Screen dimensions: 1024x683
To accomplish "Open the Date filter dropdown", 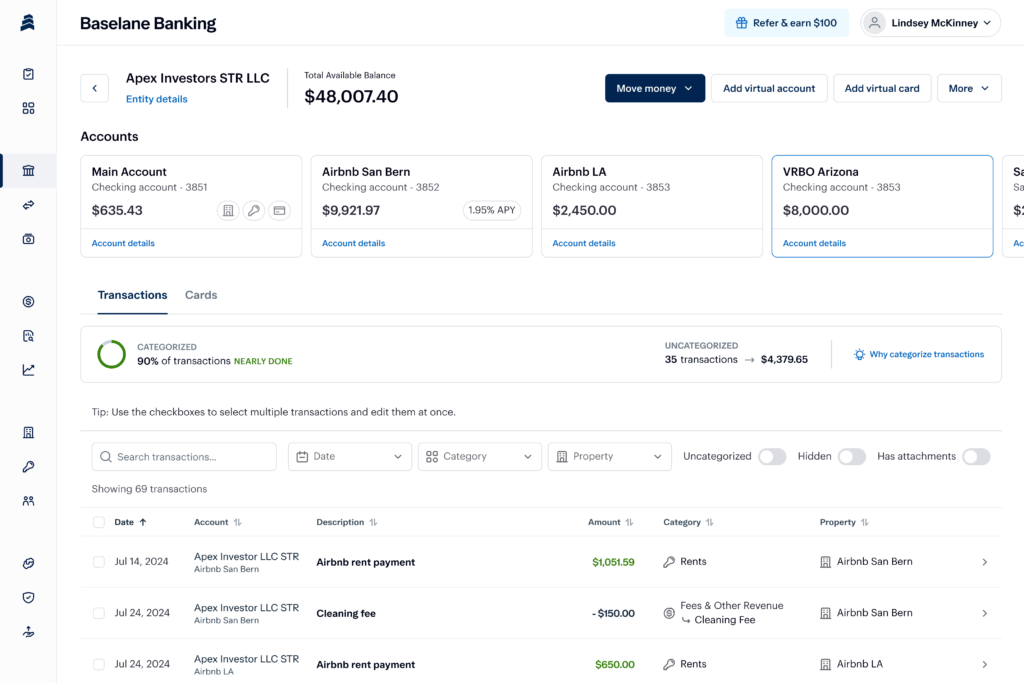I will [349, 456].
